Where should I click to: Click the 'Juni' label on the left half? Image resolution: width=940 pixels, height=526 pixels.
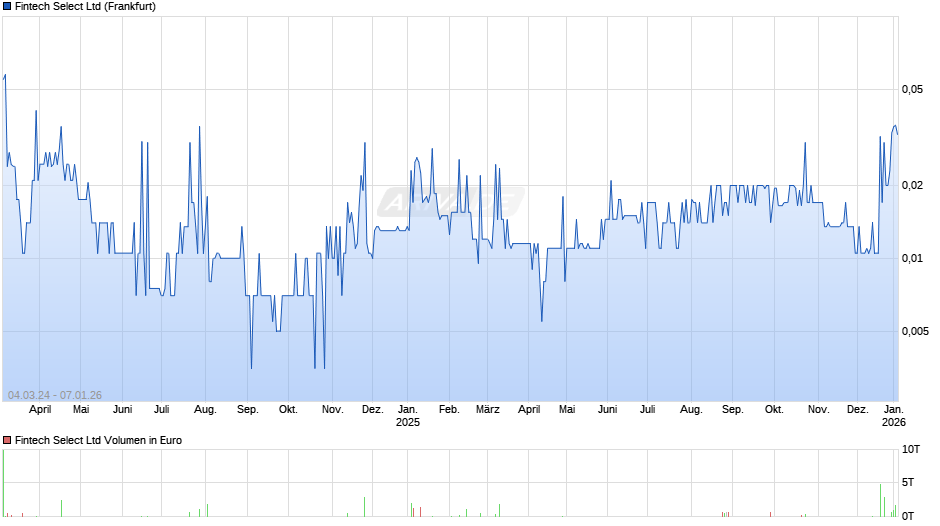(x=122, y=409)
